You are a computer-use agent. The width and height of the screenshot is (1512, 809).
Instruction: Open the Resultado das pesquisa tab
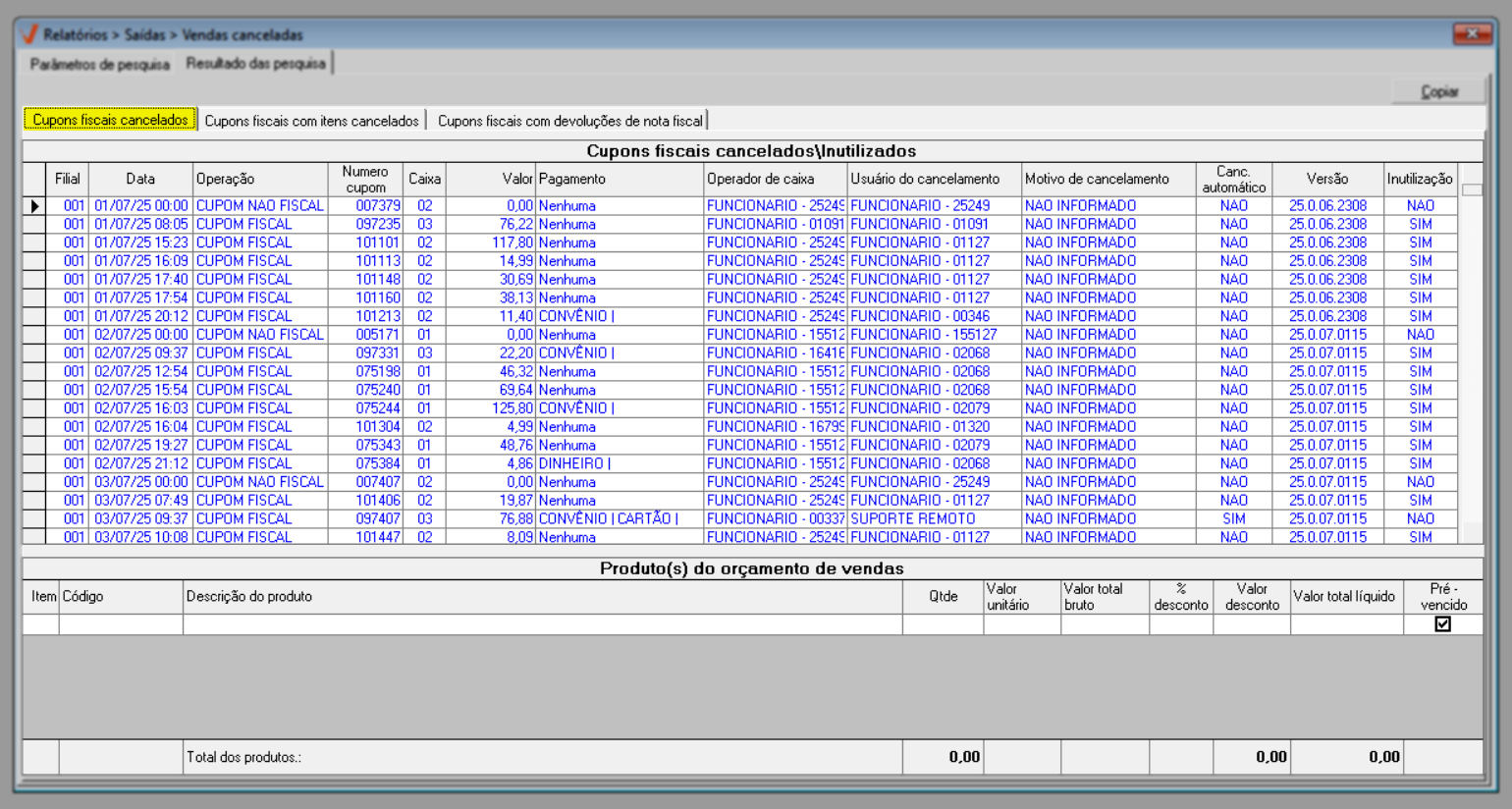pos(256,64)
